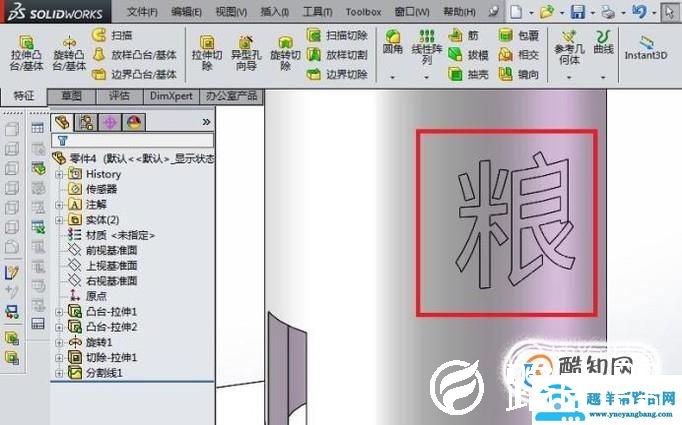Viewport: 682px width, 425px height.
Task: Open the 帮助(H) menu
Action: [459, 12]
